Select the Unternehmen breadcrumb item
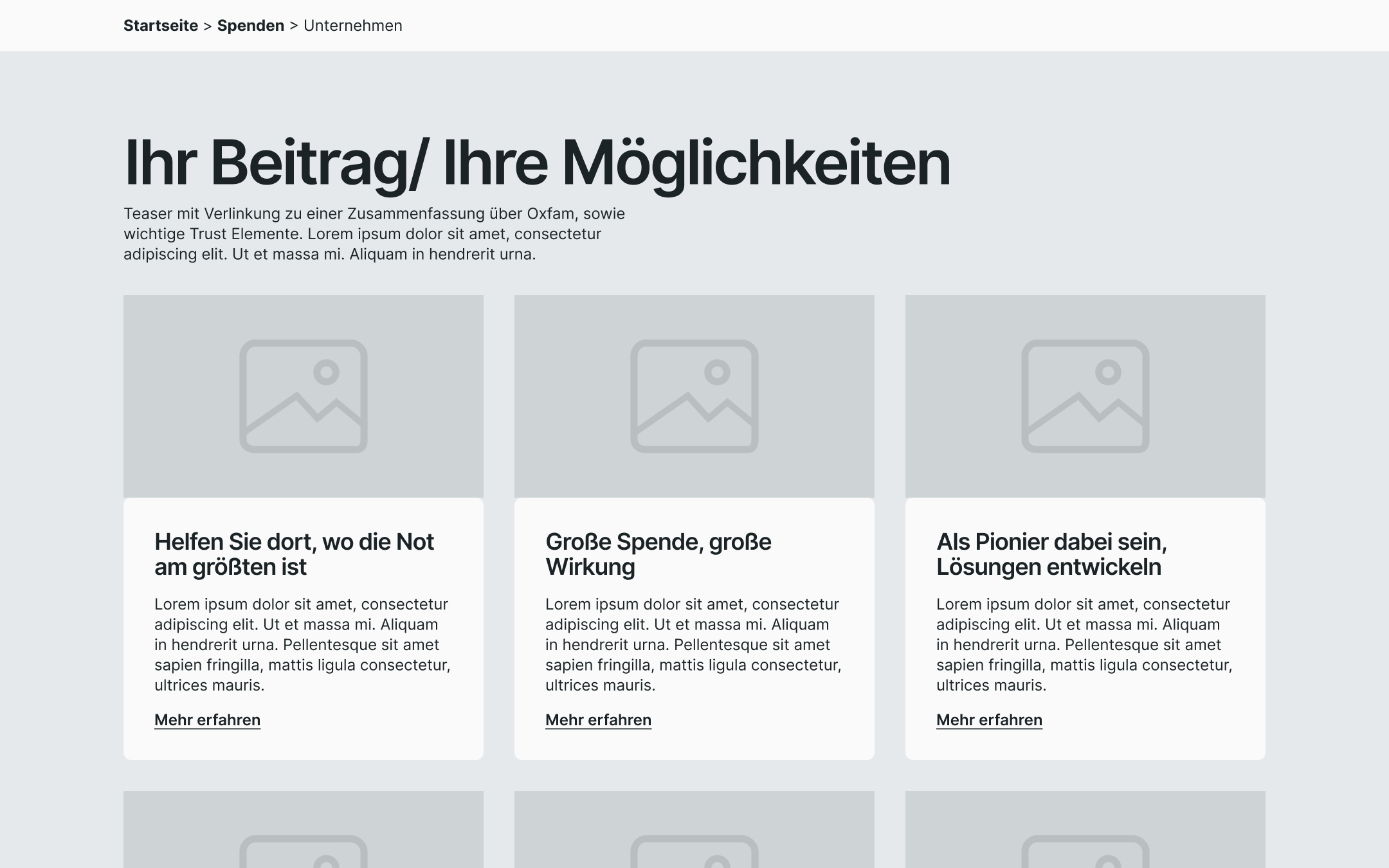The width and height of the screenshot is (1389, 868). click(352, 26)
